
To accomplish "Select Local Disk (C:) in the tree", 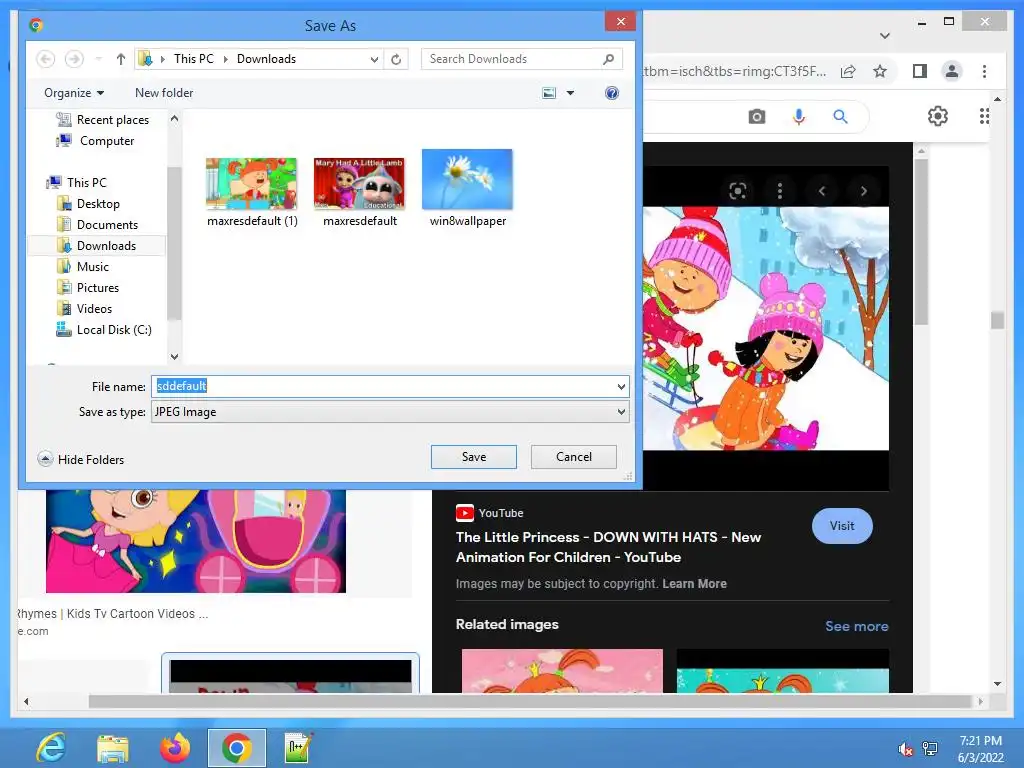I will pyautogui.click(x=104, y=330).
